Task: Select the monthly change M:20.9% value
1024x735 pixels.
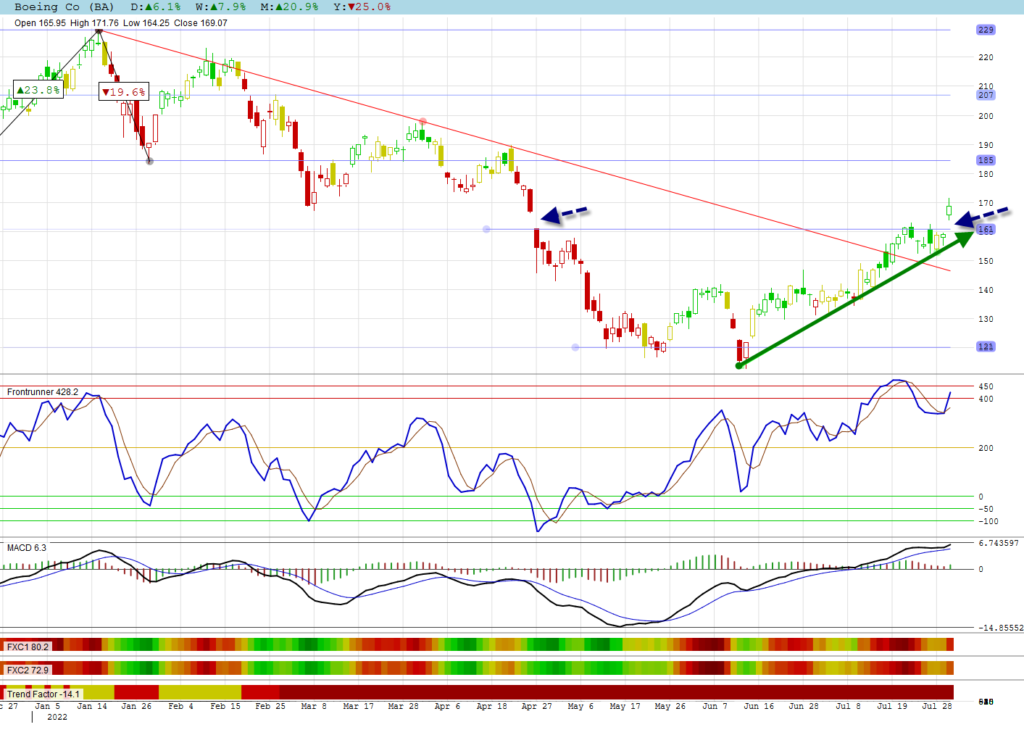Action: tap(289, 7)
